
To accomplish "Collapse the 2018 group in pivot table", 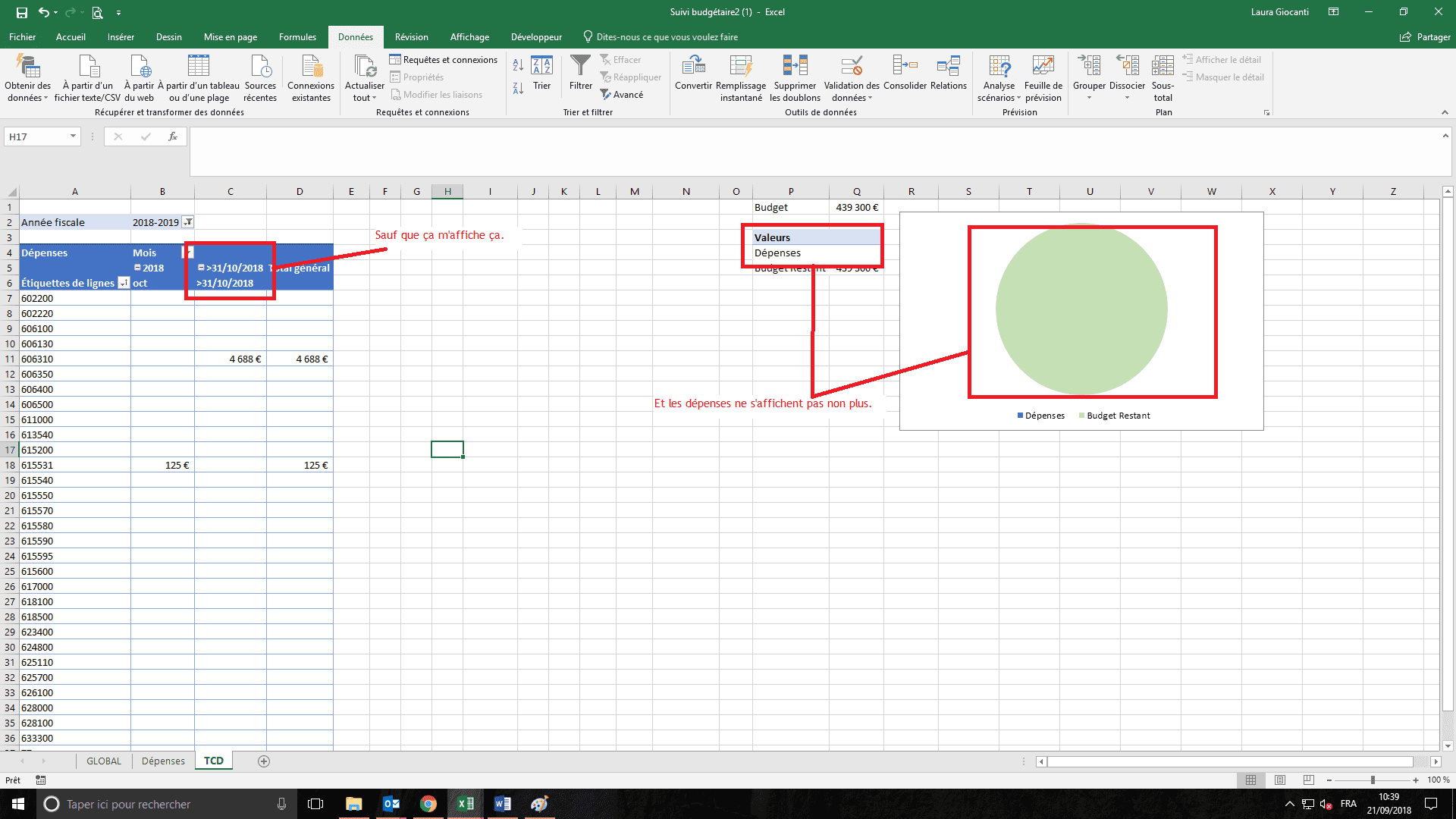I will tap(137, 268).
